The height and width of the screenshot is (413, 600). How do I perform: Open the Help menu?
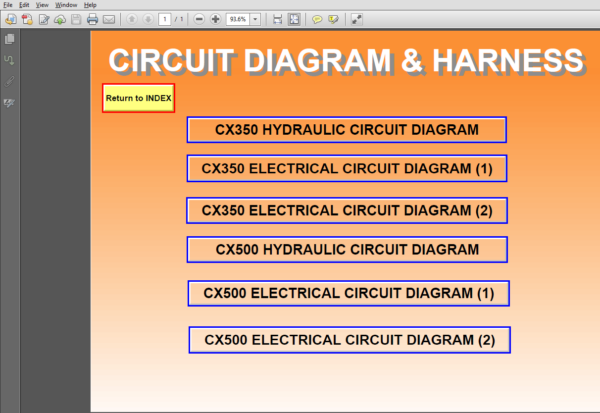tap(90, 5)
